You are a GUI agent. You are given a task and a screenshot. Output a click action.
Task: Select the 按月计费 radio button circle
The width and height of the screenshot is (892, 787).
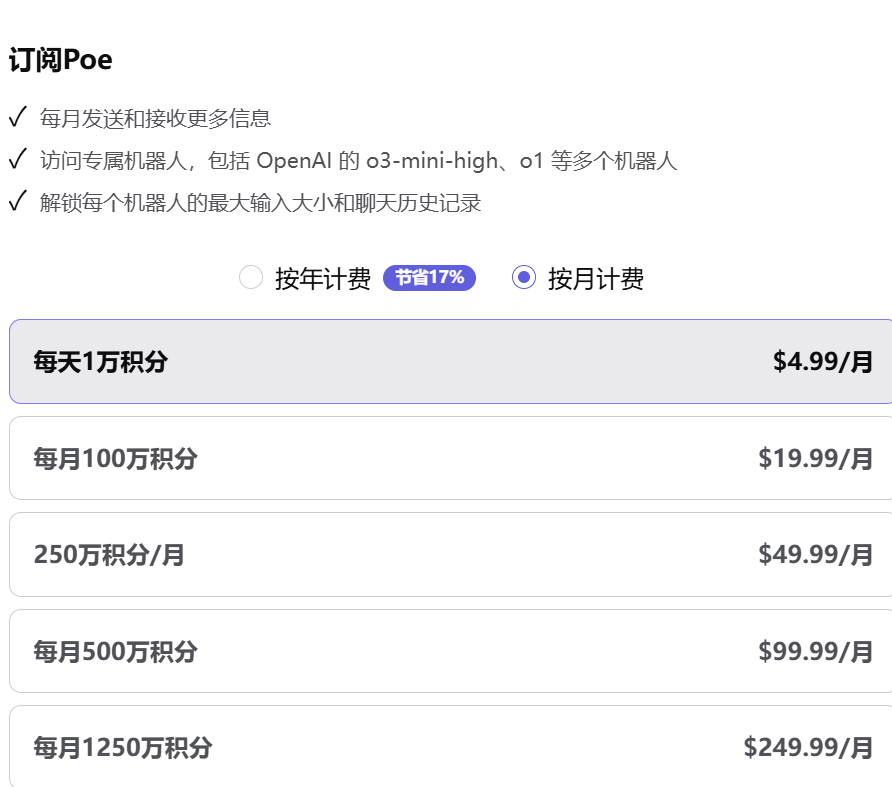(524, 278)
